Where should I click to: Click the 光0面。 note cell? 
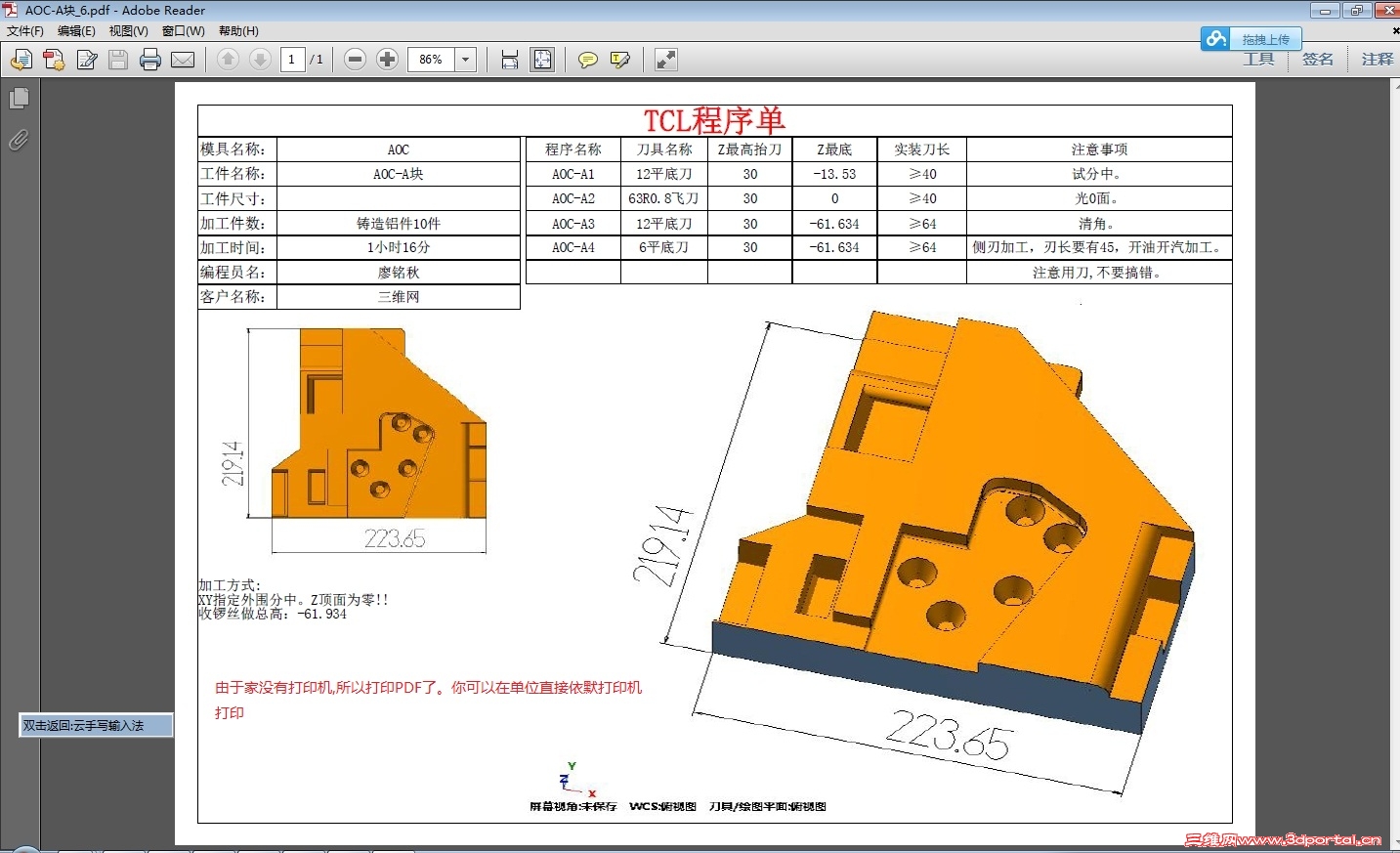coord(1099,198)
